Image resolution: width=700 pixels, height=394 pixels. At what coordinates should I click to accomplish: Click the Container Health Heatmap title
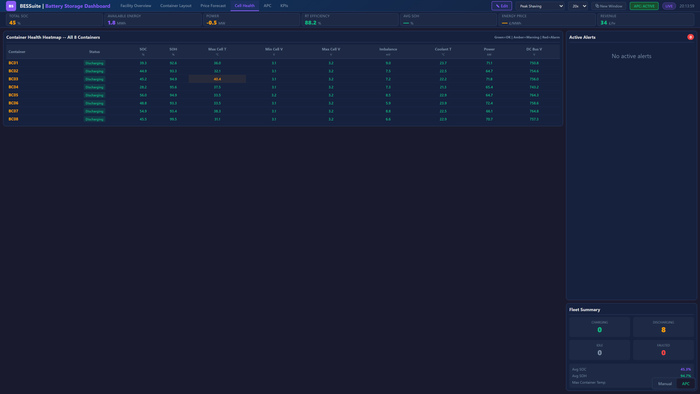[53, 37]
